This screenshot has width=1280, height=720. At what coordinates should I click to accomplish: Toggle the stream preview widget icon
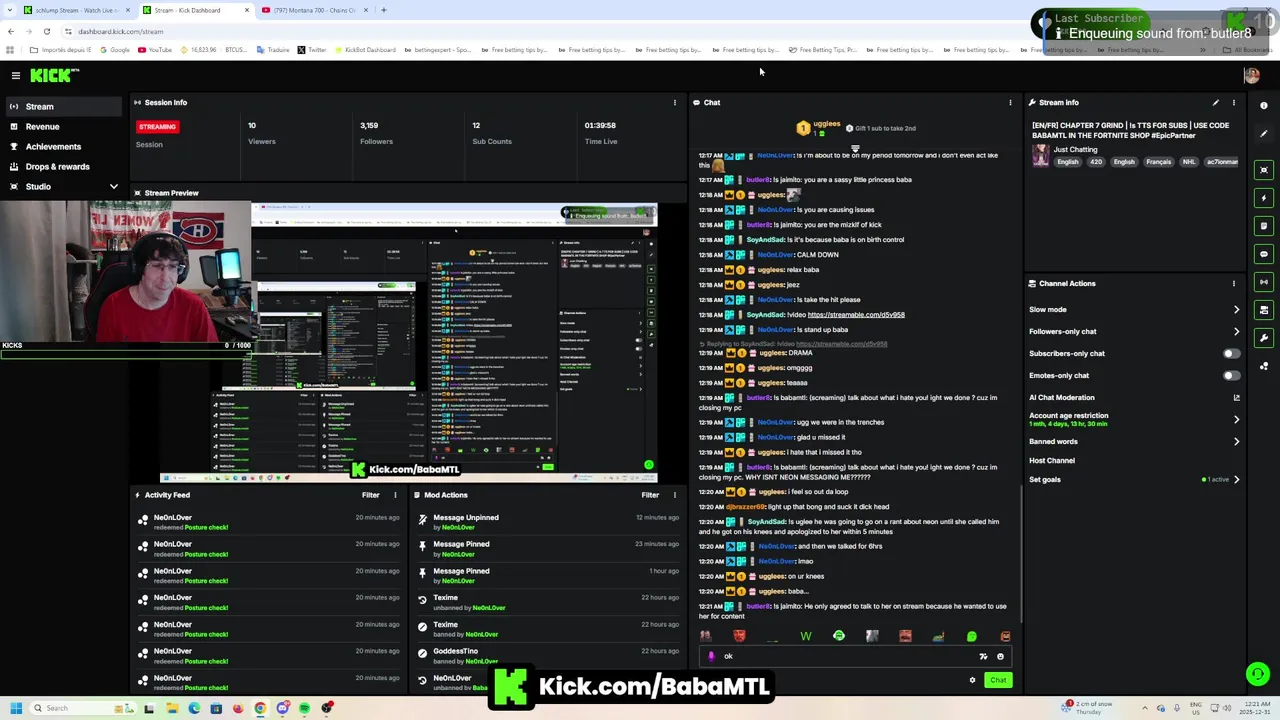tap(1264, 170)
